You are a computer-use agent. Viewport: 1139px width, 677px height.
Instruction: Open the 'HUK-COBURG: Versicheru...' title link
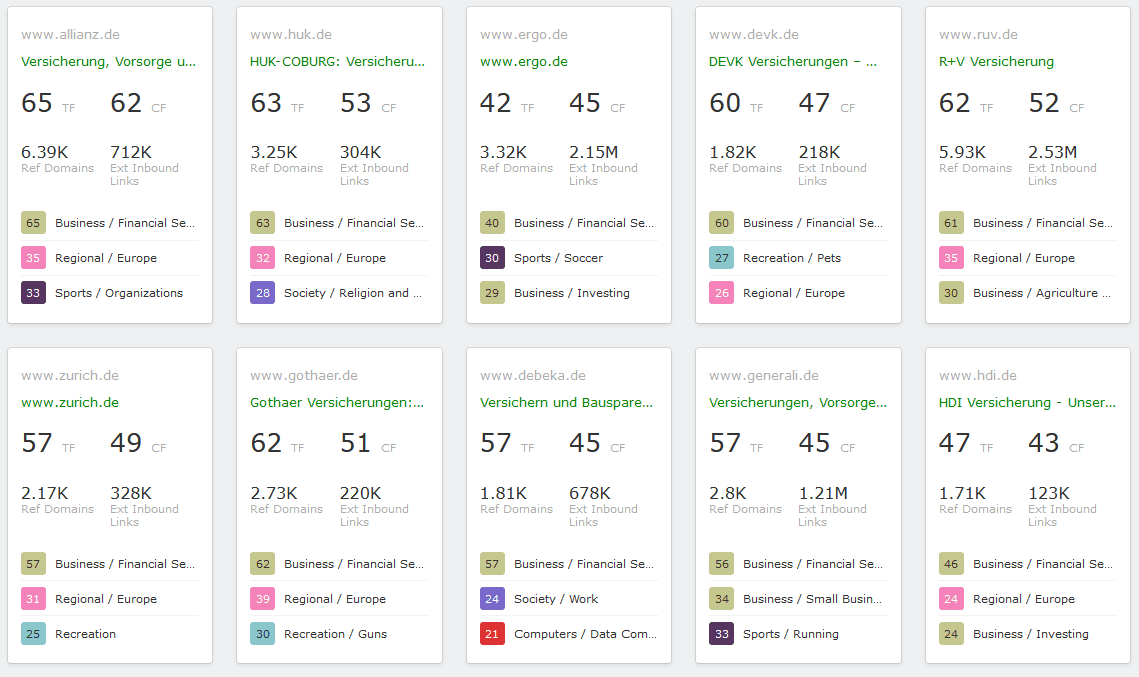(337, 62)
